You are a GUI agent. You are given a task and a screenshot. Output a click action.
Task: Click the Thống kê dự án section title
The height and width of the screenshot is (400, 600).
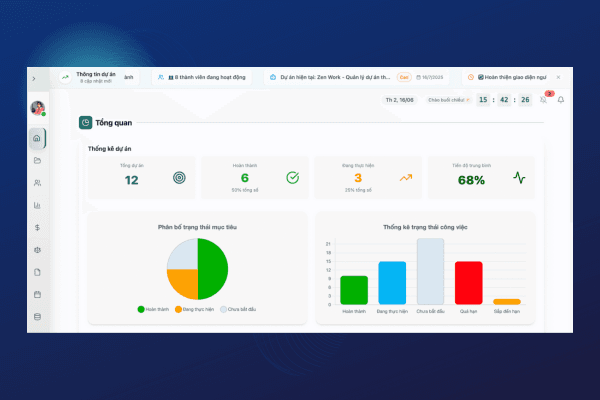pos(109,149)
